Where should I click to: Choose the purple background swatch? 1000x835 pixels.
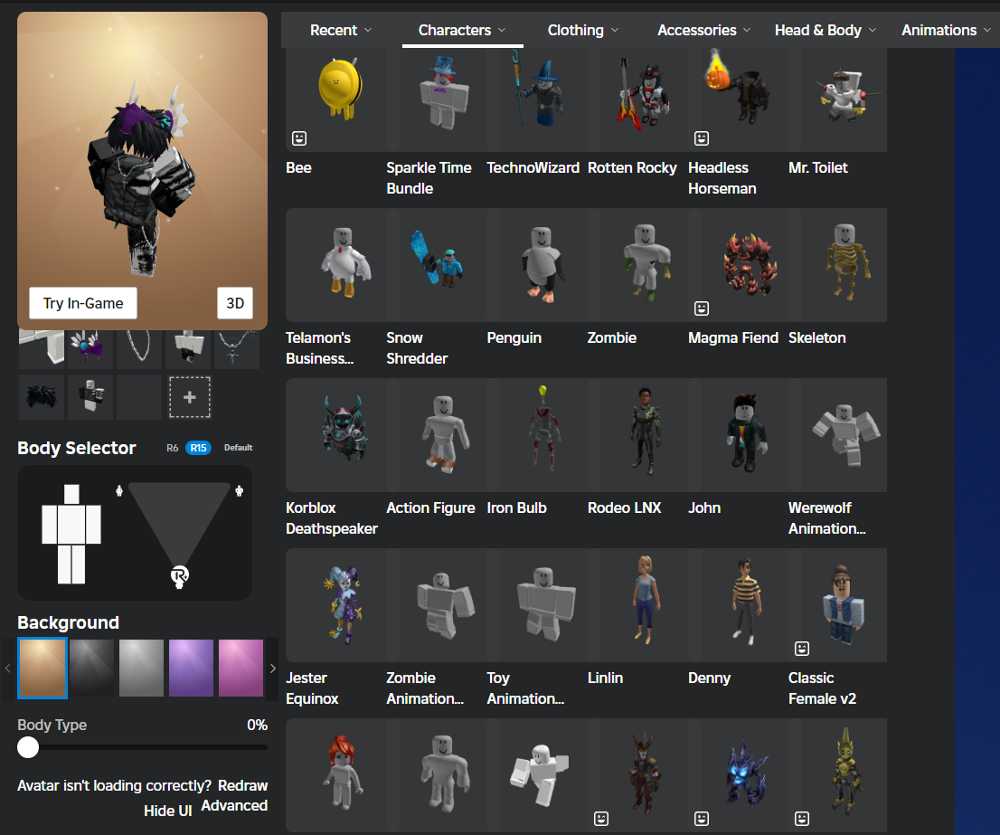191,668
